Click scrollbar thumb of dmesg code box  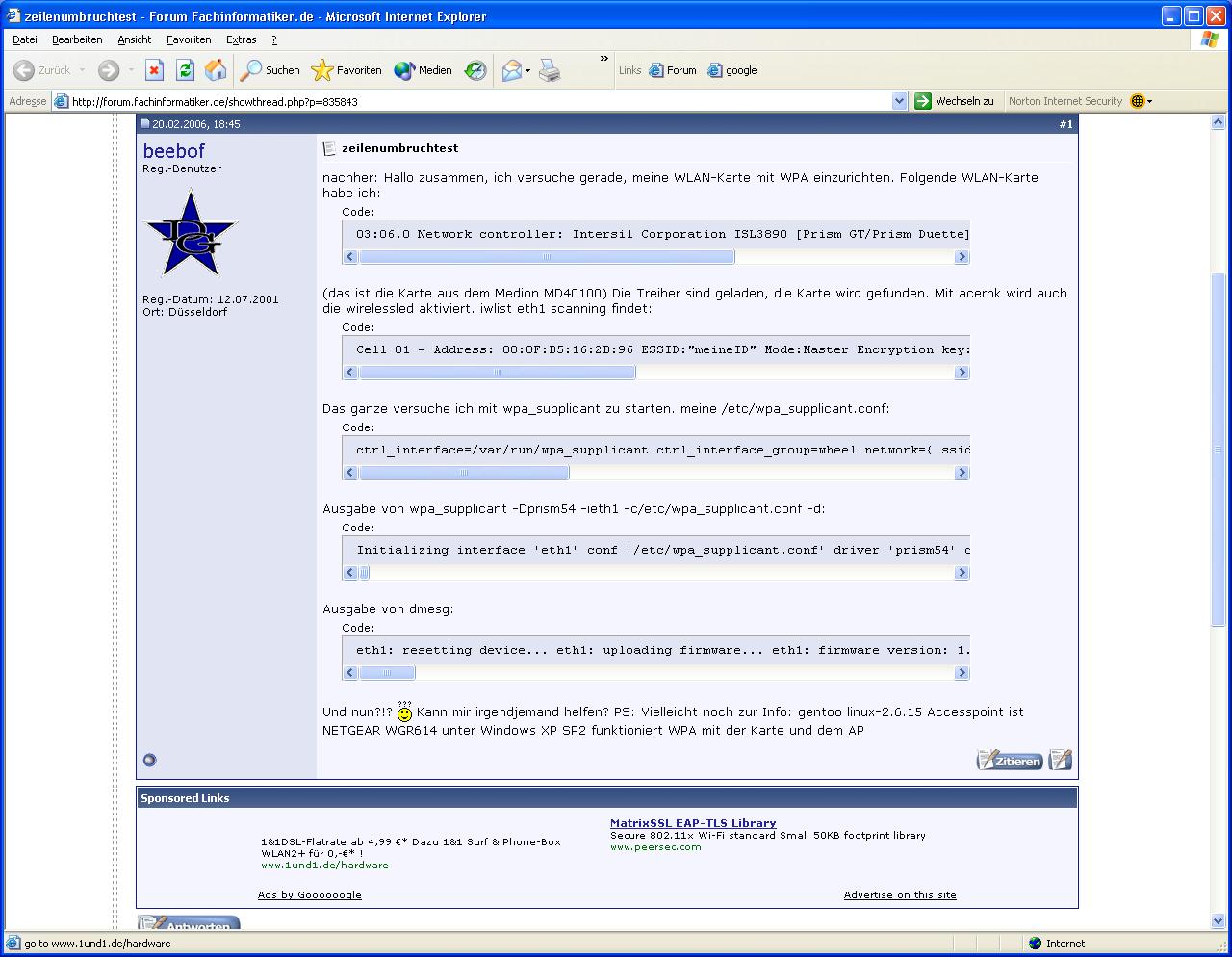coord(387,673)
